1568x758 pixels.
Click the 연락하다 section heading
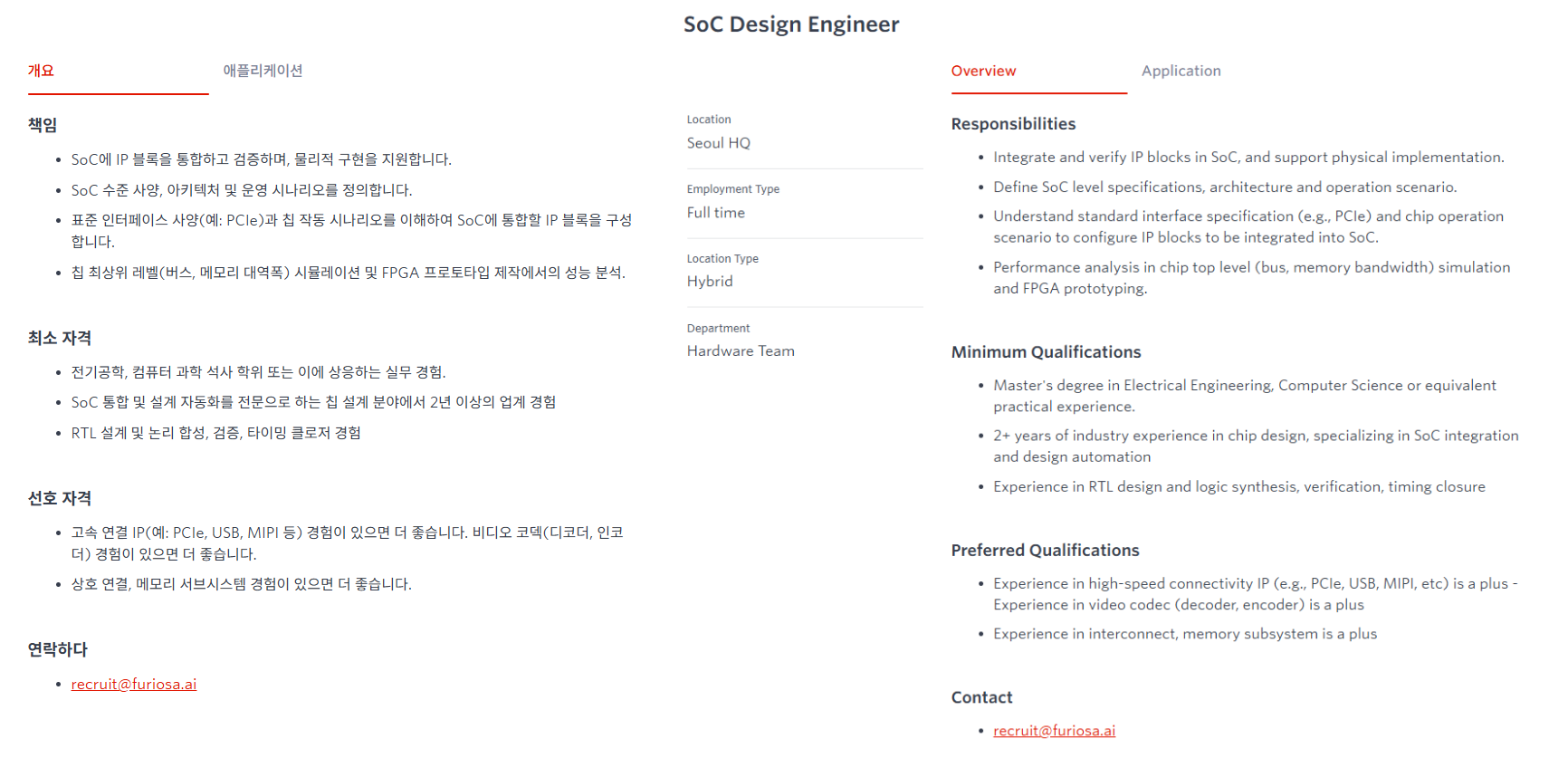[58, 649]
